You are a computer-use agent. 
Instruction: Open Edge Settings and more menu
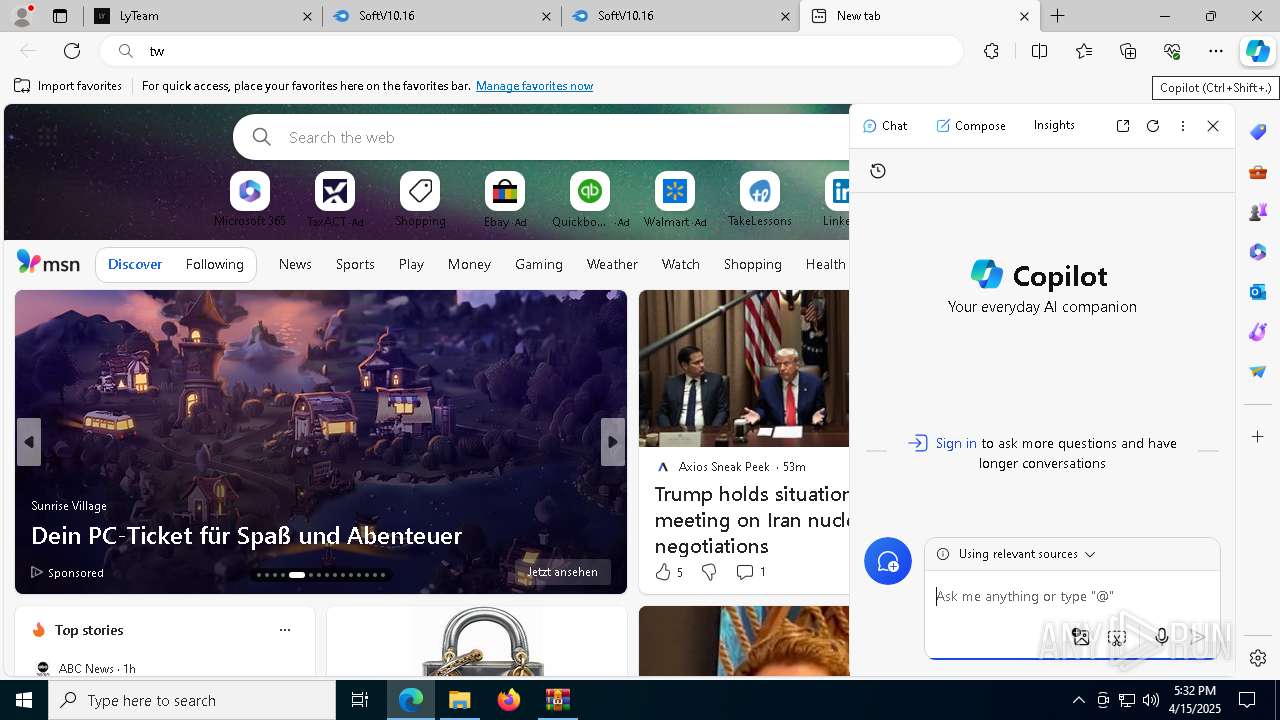[x=1216, y=51]
